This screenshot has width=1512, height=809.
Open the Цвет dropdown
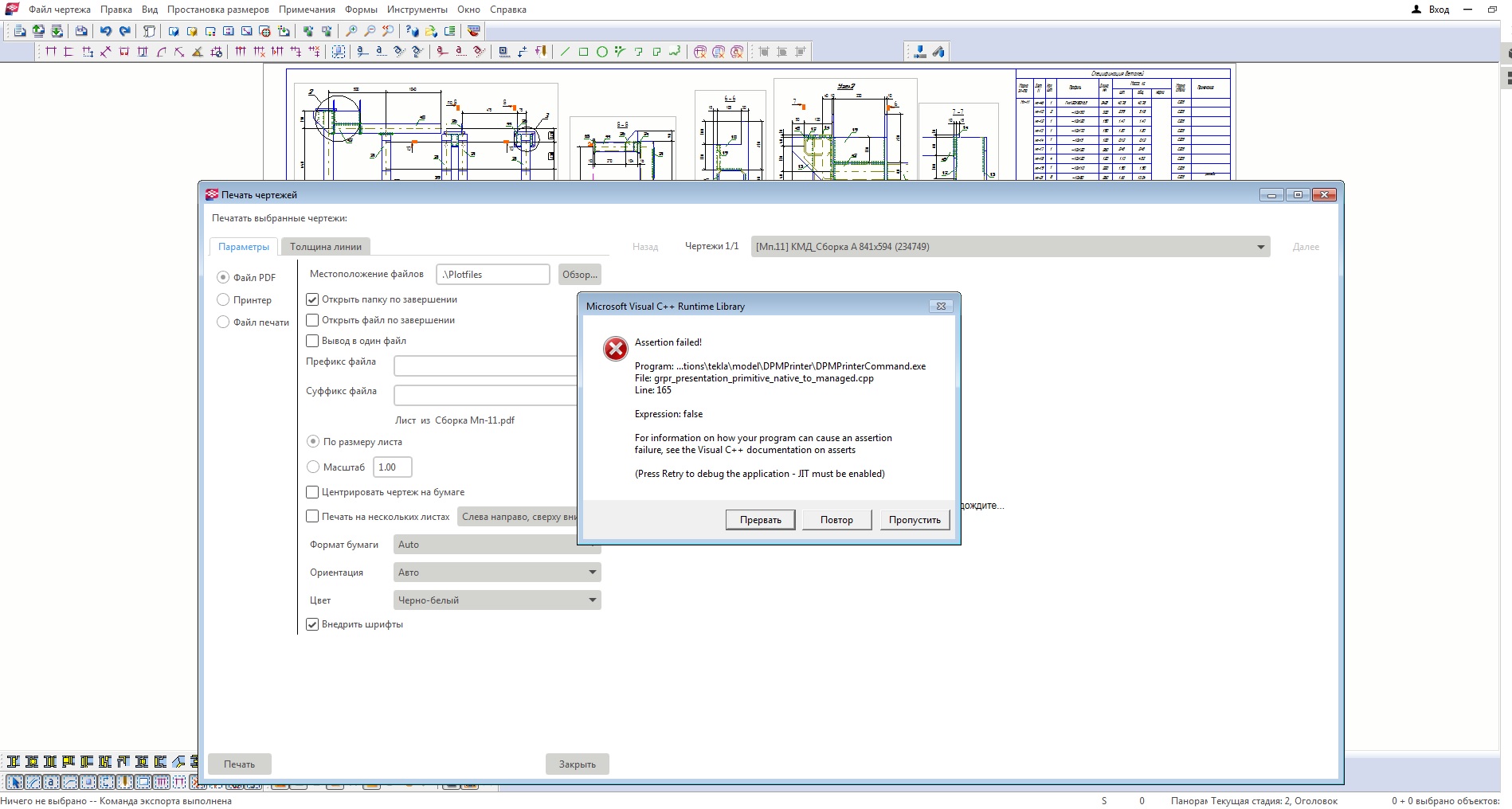pyautogui.click(x=497, y=600)
